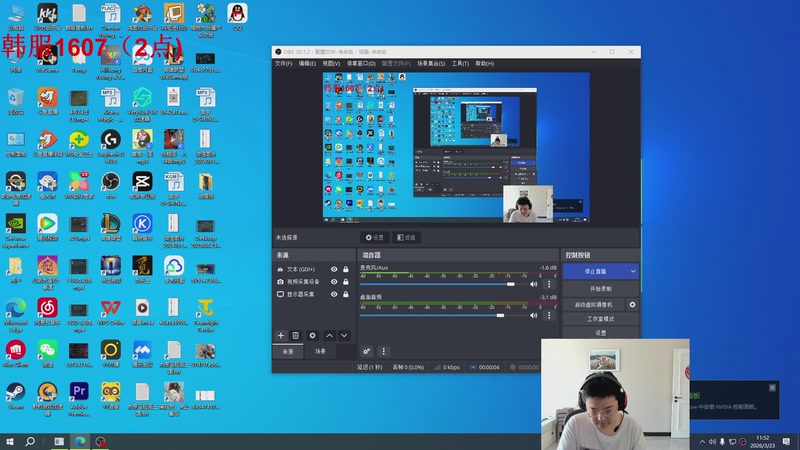800x450 pixels.
Task: Open 麦克风/Aux channel three-dot options
Action: [549, 284]
